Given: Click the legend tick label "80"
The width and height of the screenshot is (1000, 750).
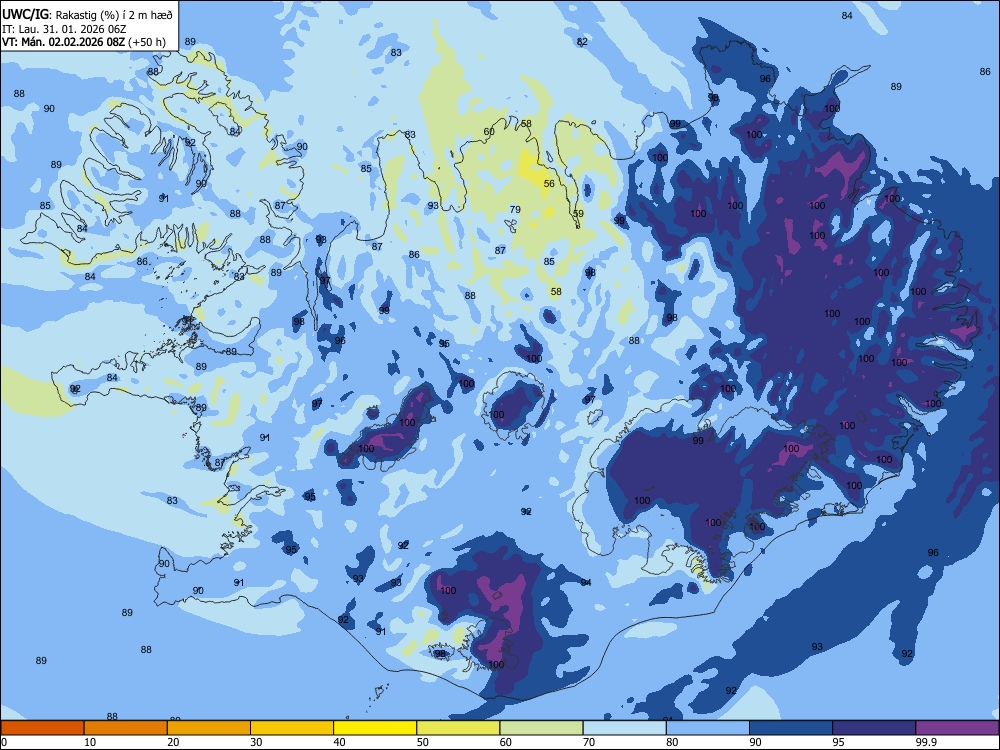Looking at the screenshot, I should pos(672,742).
